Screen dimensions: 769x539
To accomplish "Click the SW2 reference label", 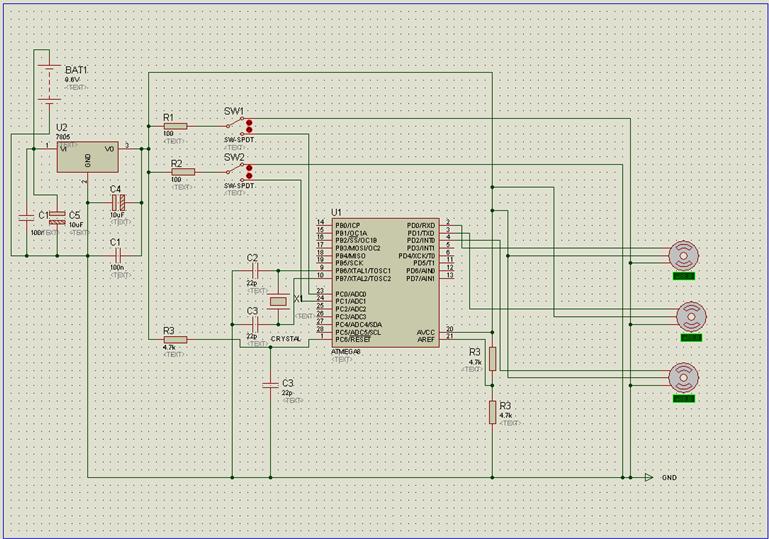I will pos(234,157).
